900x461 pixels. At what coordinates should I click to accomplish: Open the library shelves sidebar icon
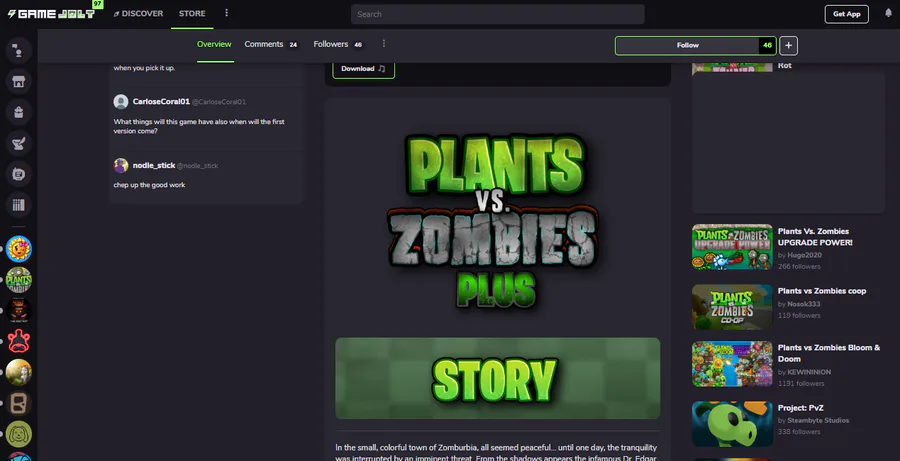click(x=18, y=205)
